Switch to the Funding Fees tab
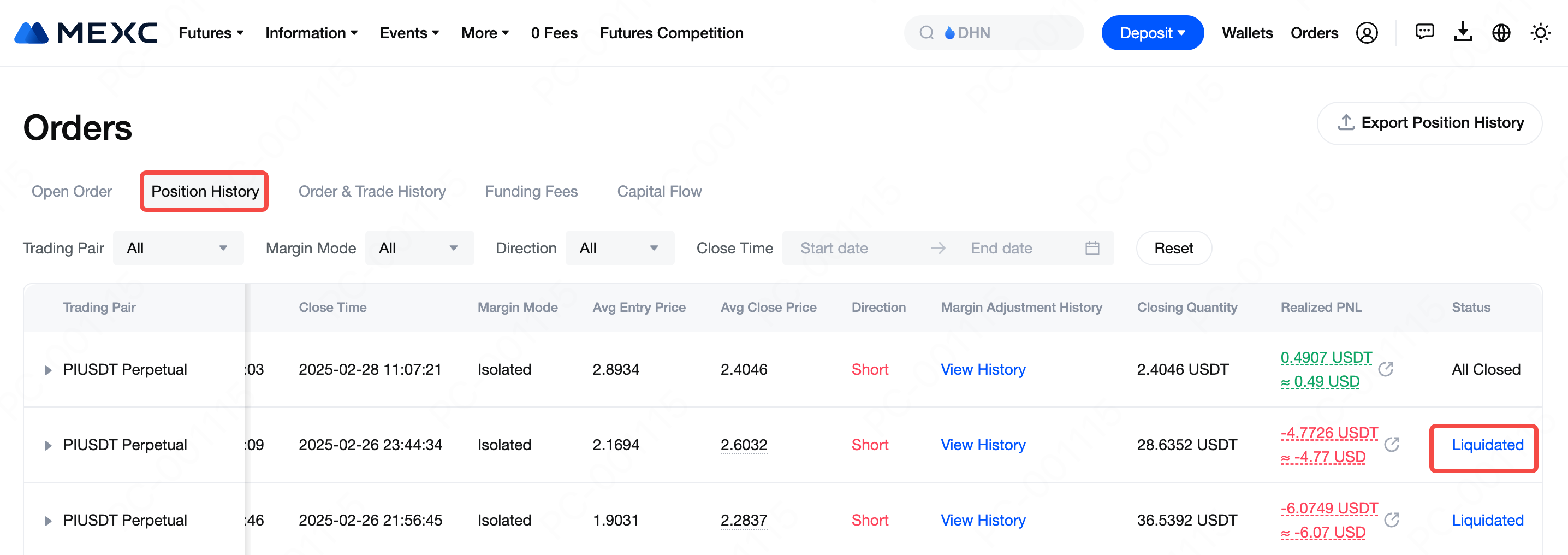The width and height of the screenshot is (1568, 555). pos(531,191)
